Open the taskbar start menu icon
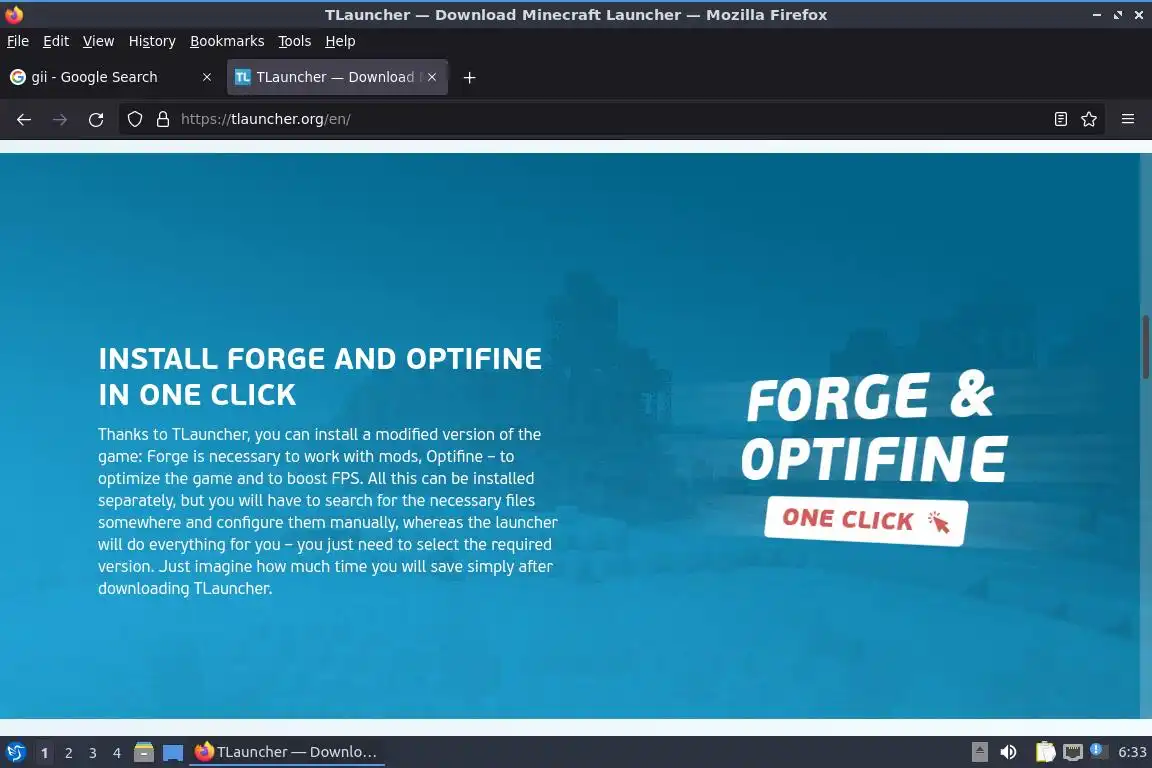The height and width of the screenshot is (768, 1152). coord(15,752)
